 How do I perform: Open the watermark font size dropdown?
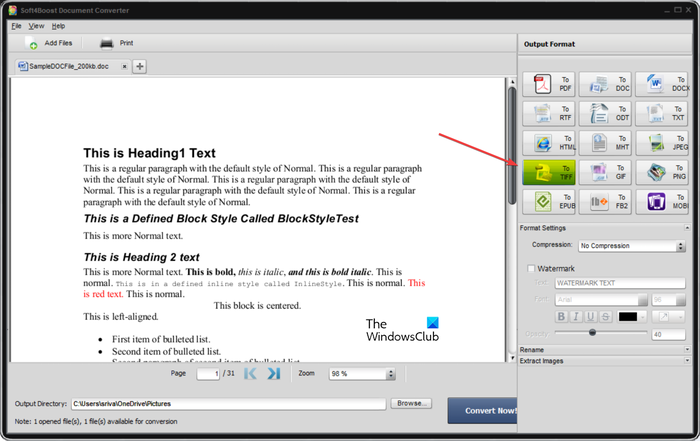[668, 300]
